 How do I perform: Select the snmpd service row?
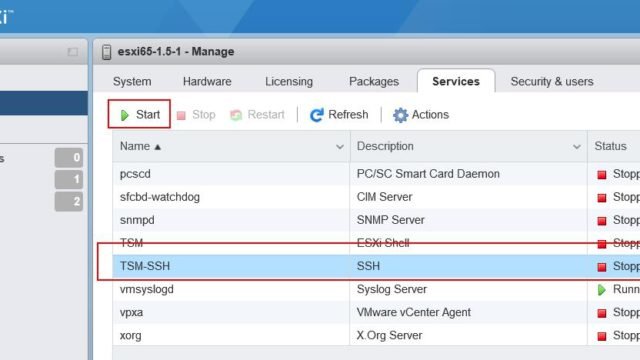pyautogui.click(x=376, y=220)
